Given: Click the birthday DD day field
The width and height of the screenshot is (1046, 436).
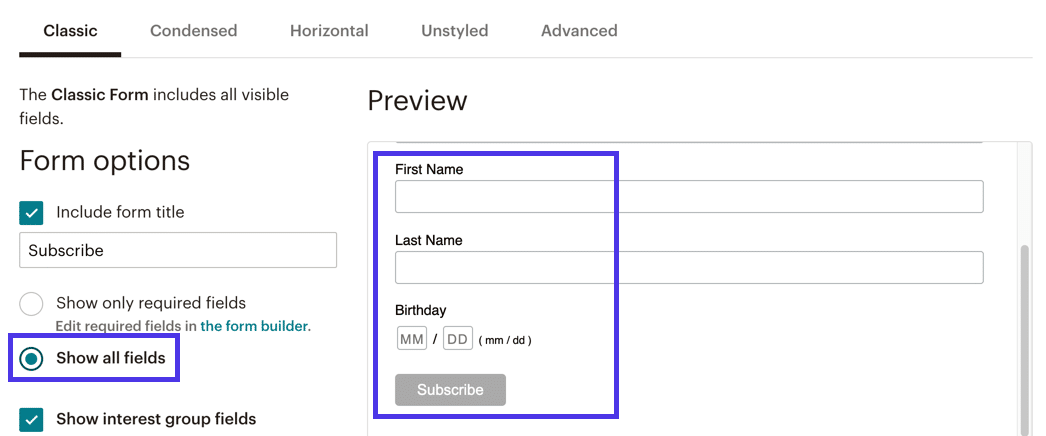Looking at the screenshot, I should 457,339.
